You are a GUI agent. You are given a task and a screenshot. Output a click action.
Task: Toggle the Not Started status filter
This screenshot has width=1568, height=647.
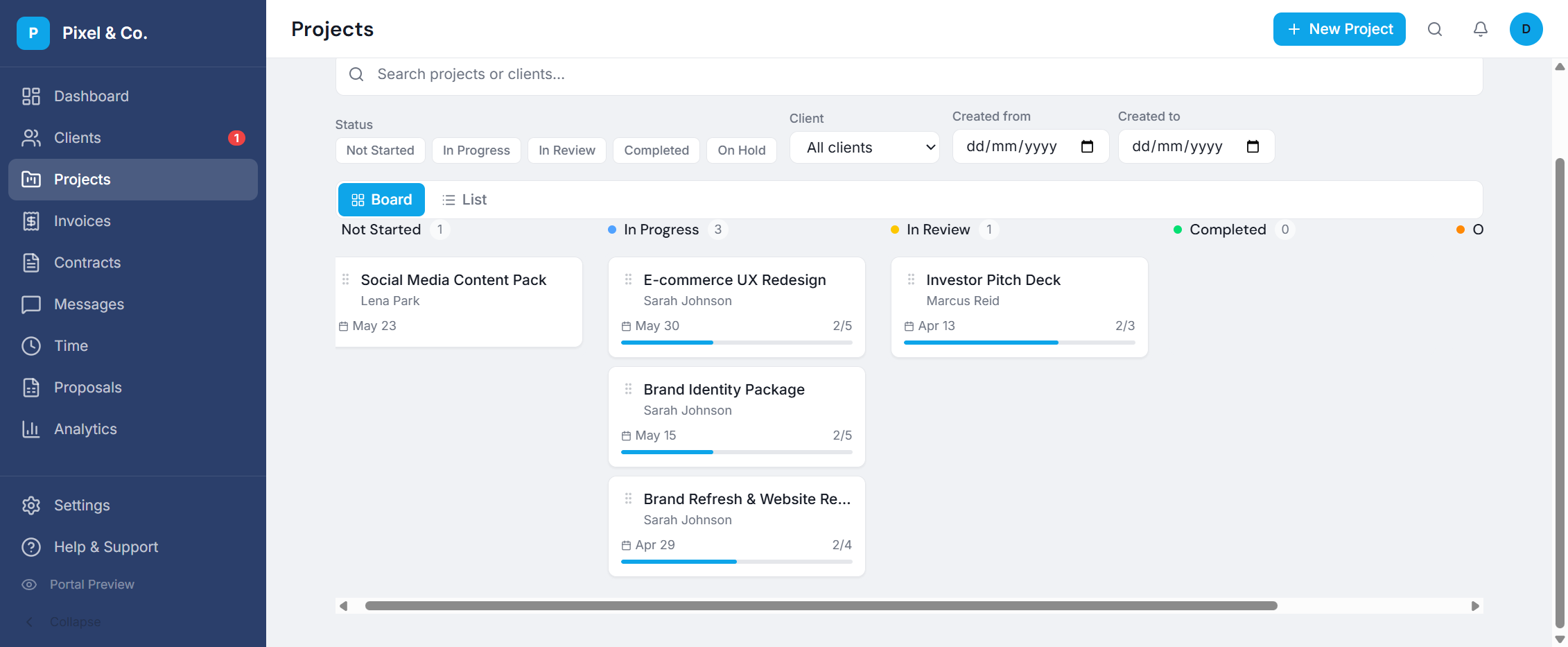381,150
